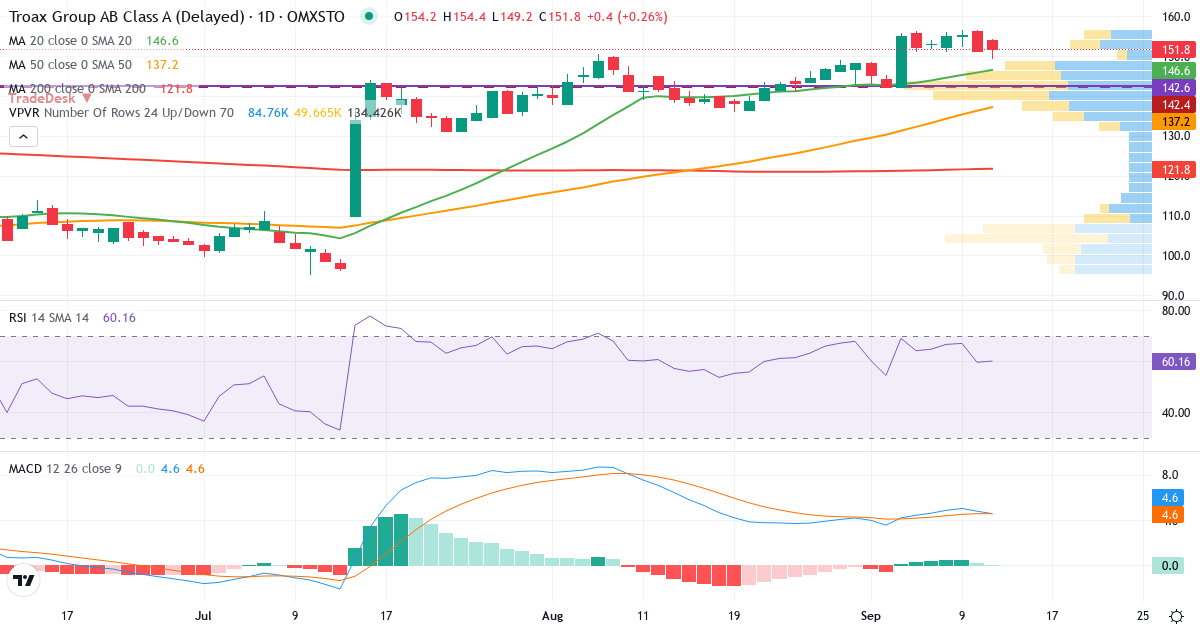Click the orange 4.6 signal axis label
The image size is (1200, 630).
(x=1168, y=515)
